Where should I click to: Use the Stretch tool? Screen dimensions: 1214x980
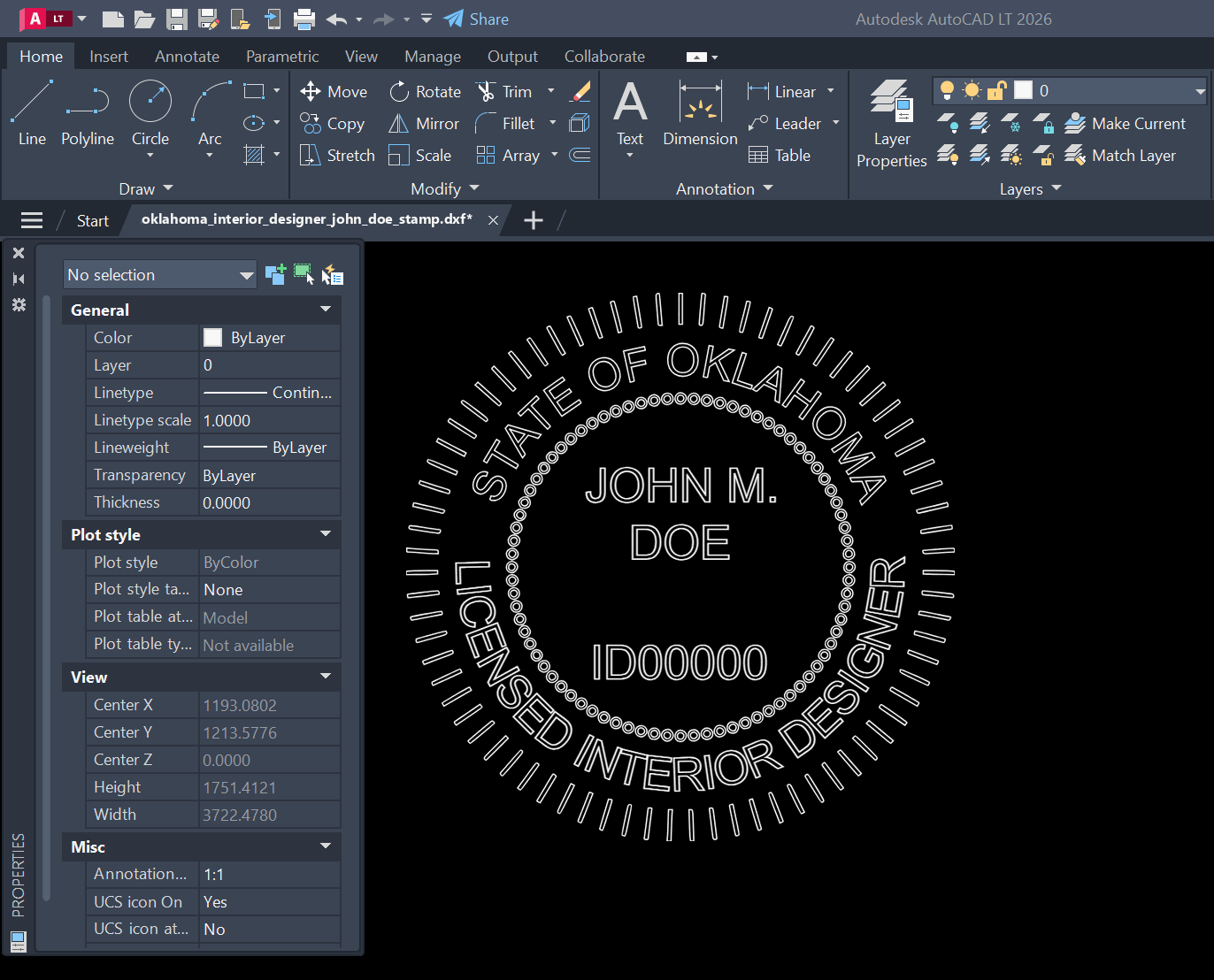337,155
